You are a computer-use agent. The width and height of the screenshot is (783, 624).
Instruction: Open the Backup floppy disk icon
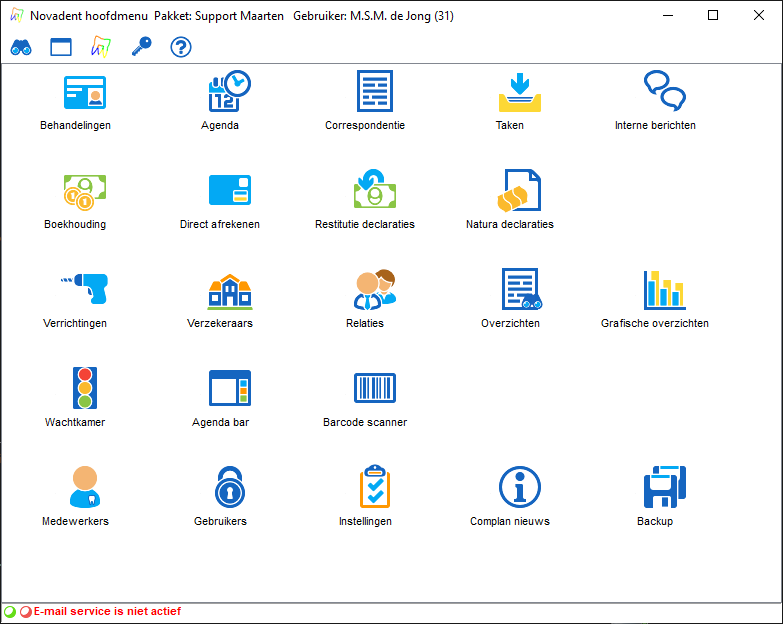(665, 487)
